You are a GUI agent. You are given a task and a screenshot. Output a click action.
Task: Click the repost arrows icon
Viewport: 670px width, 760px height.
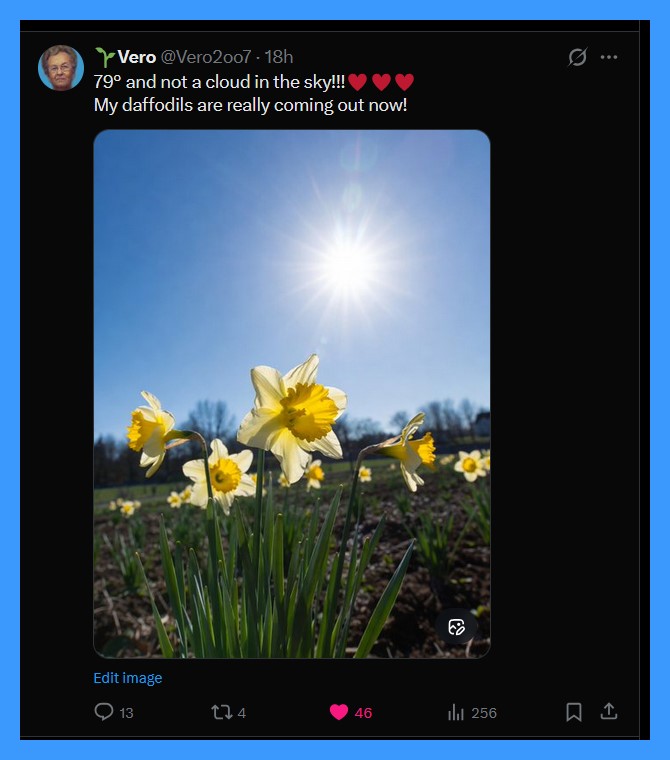(x=221, y=712)
